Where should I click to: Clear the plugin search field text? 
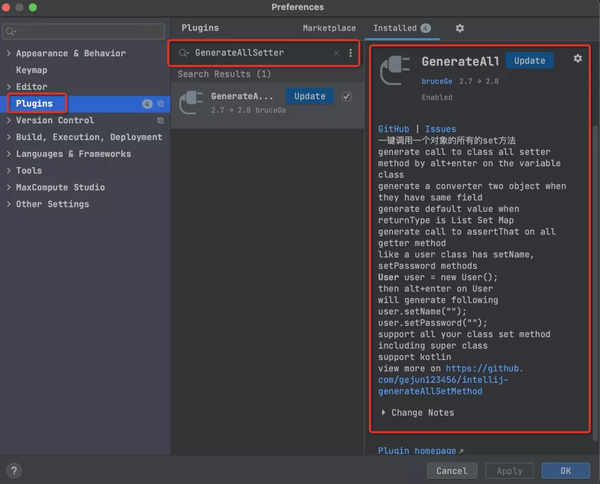click(336, 53)
